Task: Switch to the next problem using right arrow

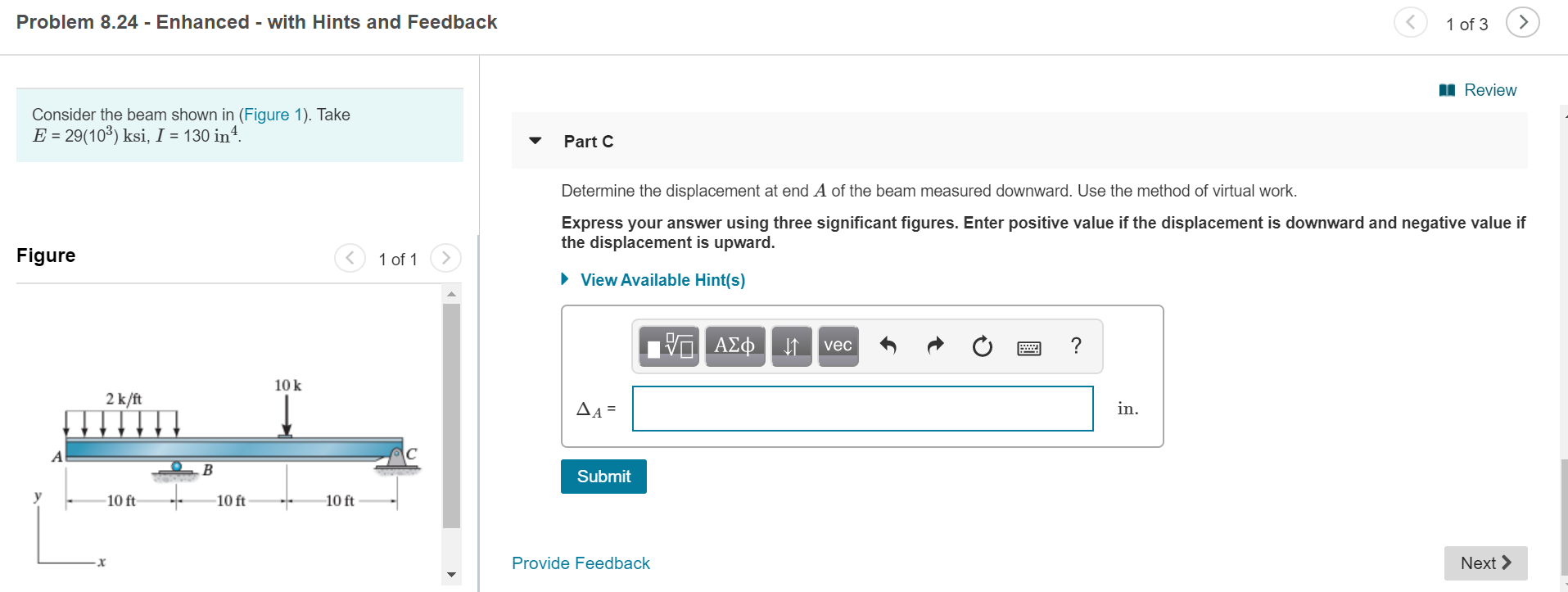Action: click(1521, 22)
